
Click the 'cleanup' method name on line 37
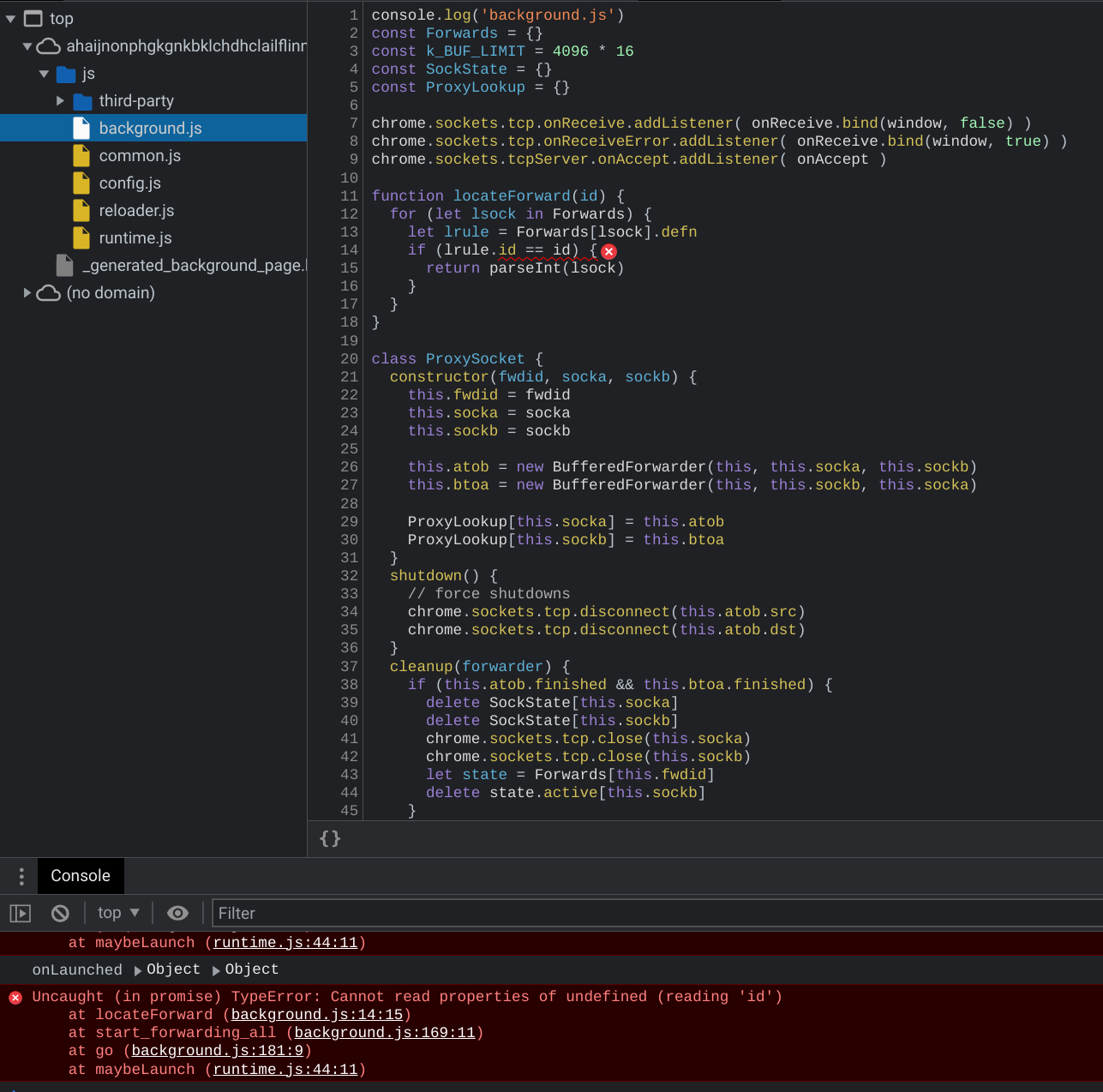(x=421, y=667)
